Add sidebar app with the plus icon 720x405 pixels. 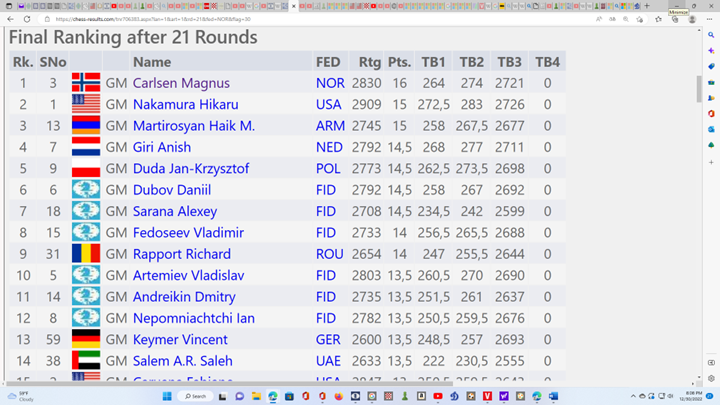(711, 162)
